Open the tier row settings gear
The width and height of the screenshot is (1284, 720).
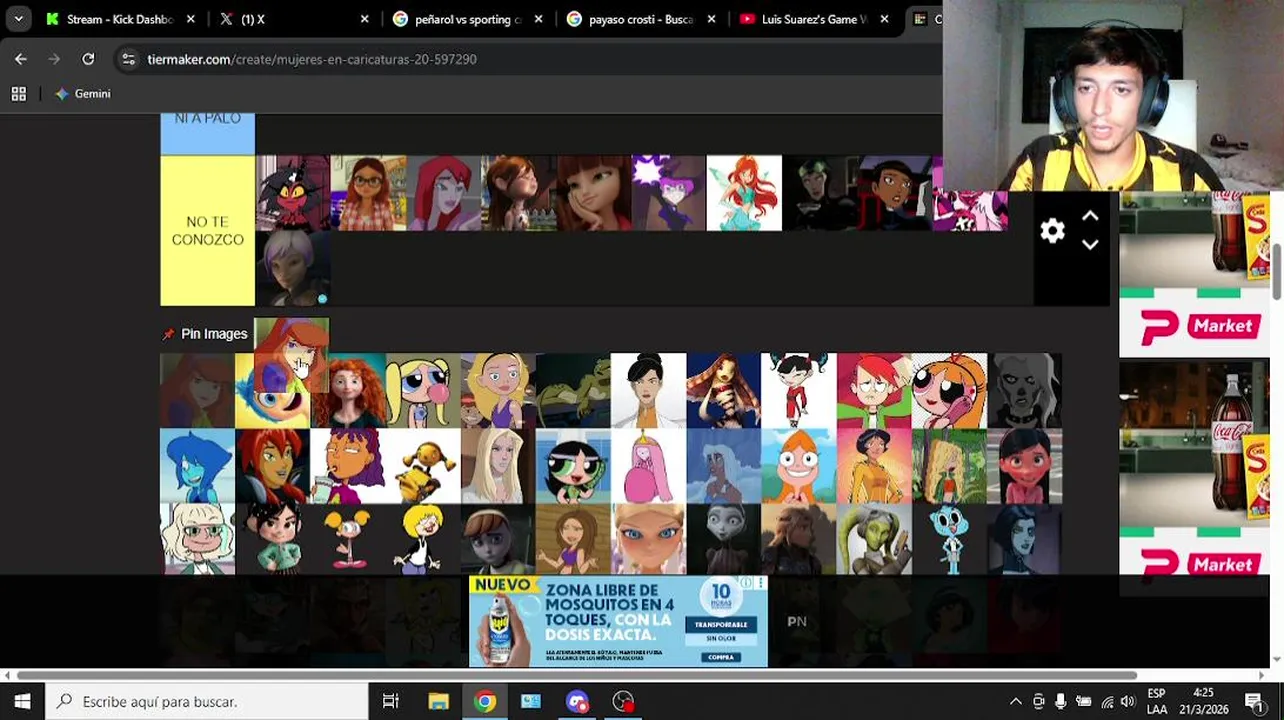point(1052,231)
